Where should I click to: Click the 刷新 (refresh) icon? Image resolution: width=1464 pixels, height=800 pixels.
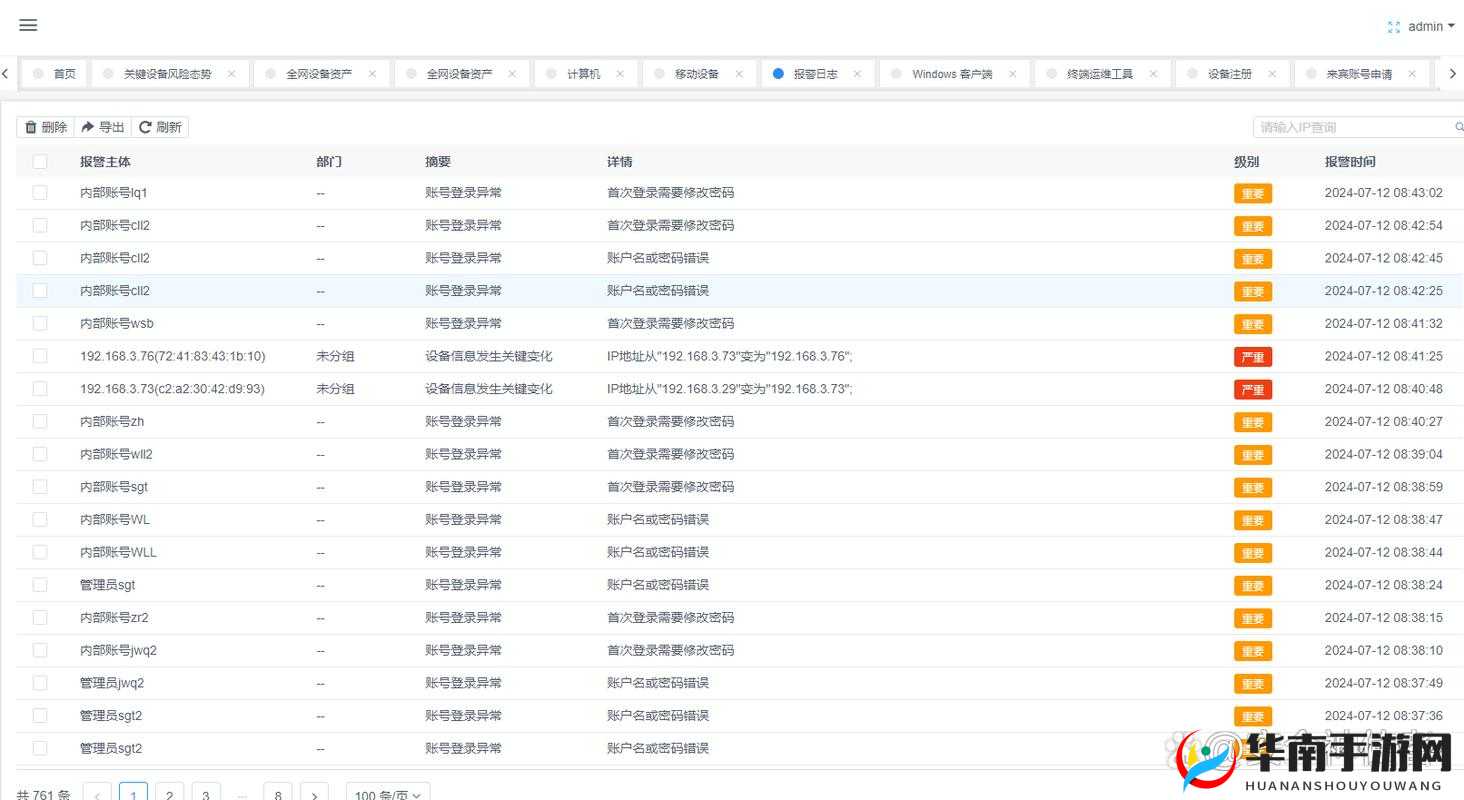coord(146,126)
